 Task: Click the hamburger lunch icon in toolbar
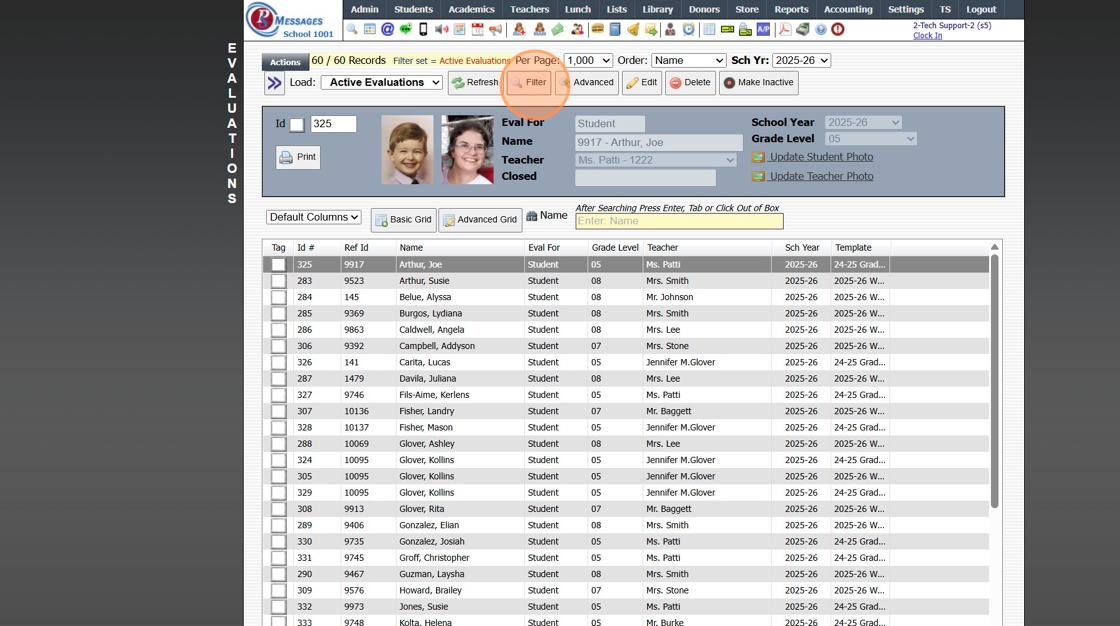tap(597, 30)
